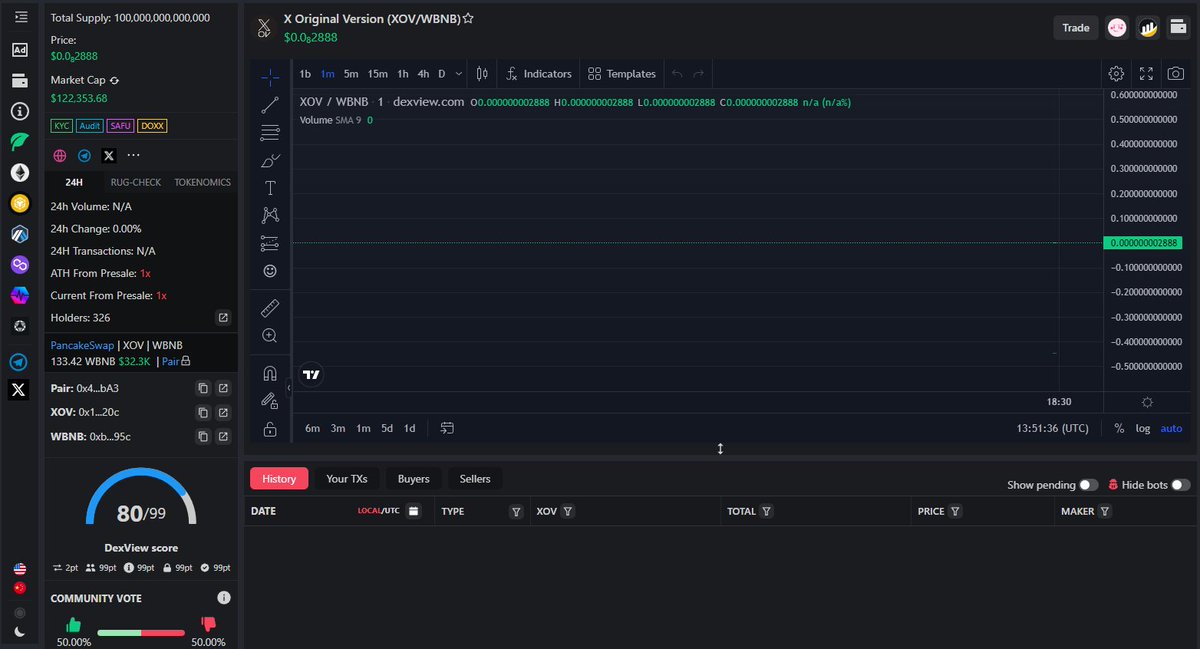Set chart range to 5d
Image resolution: width=1200 pixels, height=649 pixels.
pyautogui.click(x=387, y=428)
